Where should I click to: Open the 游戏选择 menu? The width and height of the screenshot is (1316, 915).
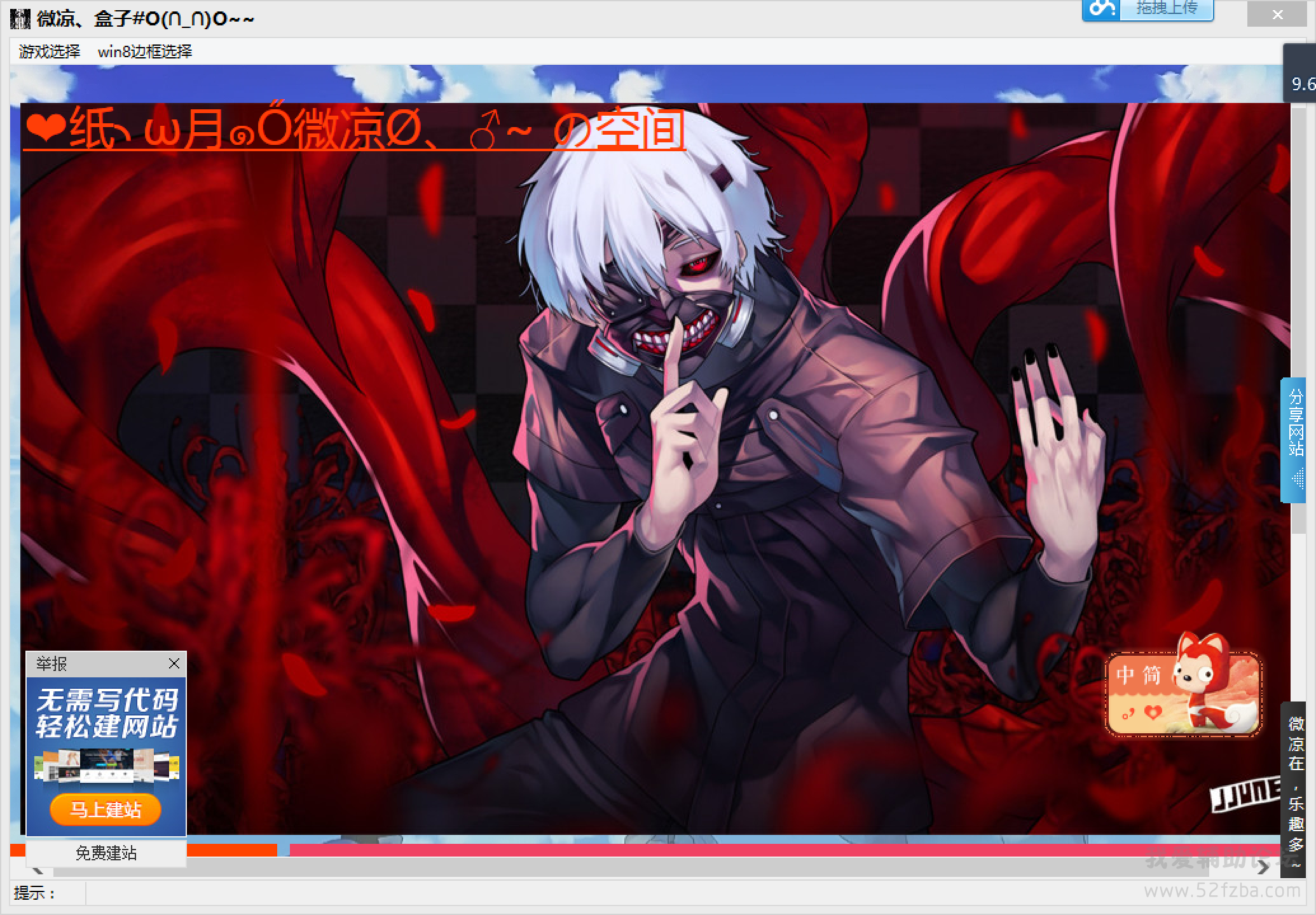point(50,51)
